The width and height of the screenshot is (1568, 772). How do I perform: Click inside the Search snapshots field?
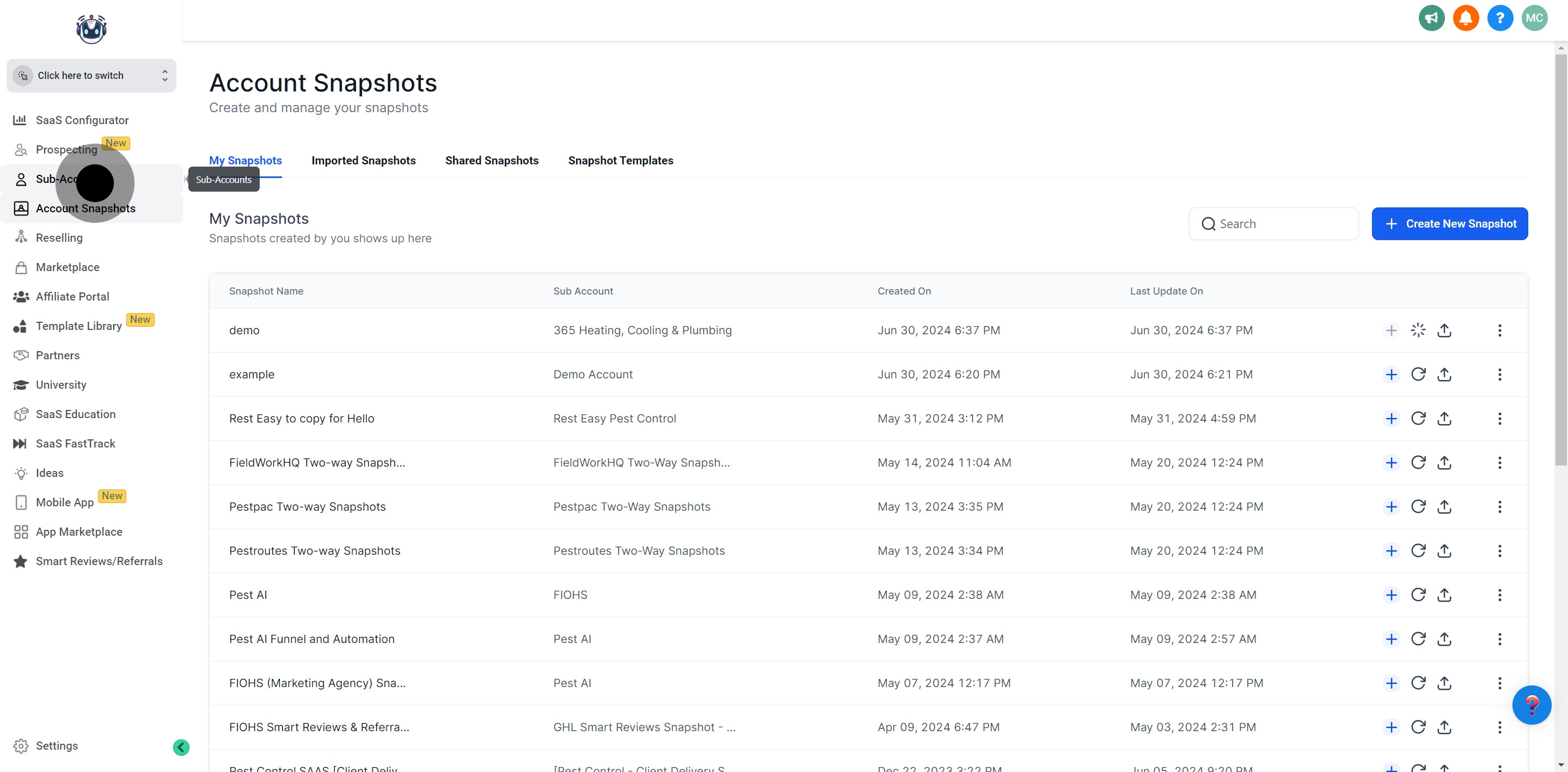coord(1274,223)
